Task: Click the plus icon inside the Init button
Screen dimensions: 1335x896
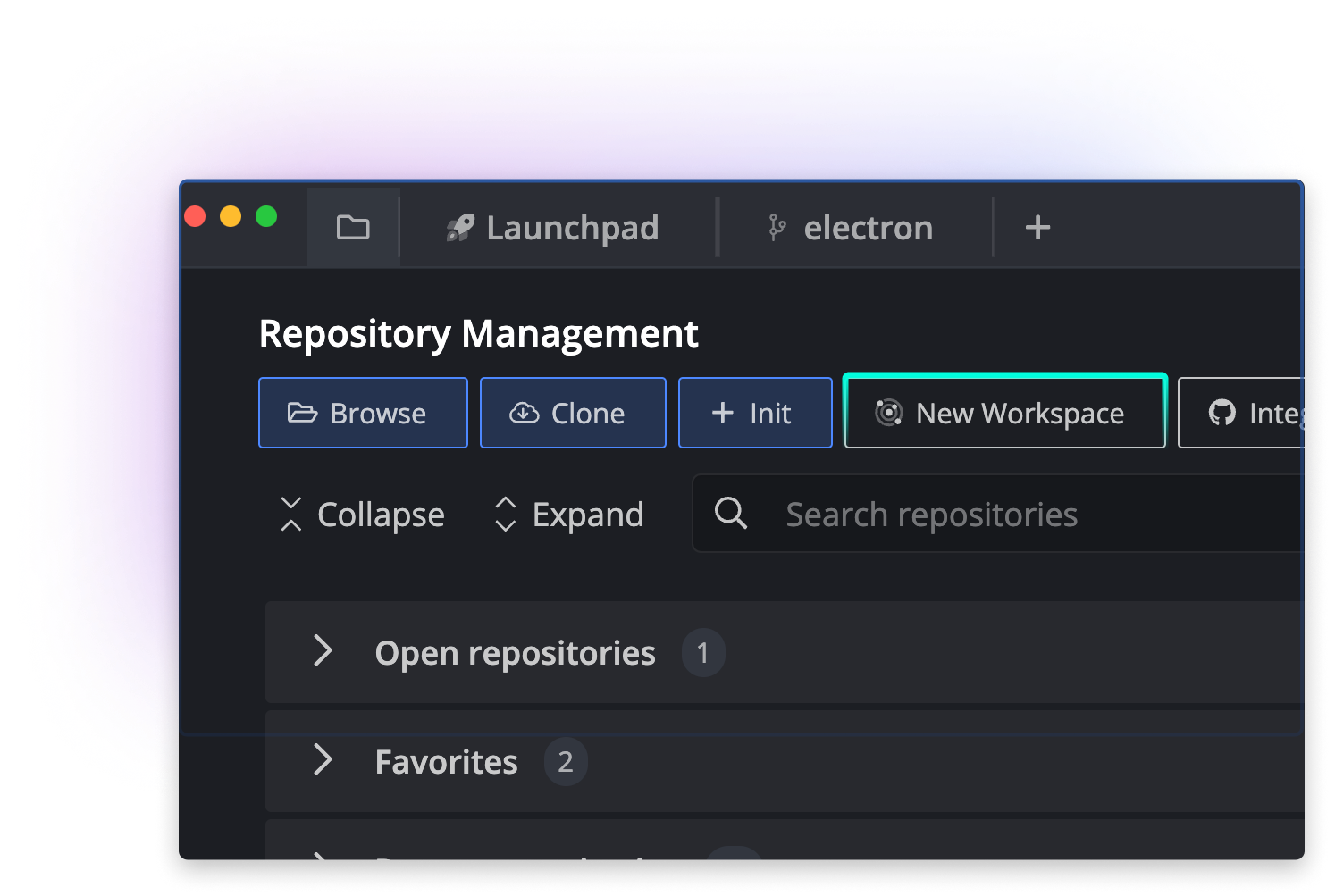Action: click(x=720, y=413)
